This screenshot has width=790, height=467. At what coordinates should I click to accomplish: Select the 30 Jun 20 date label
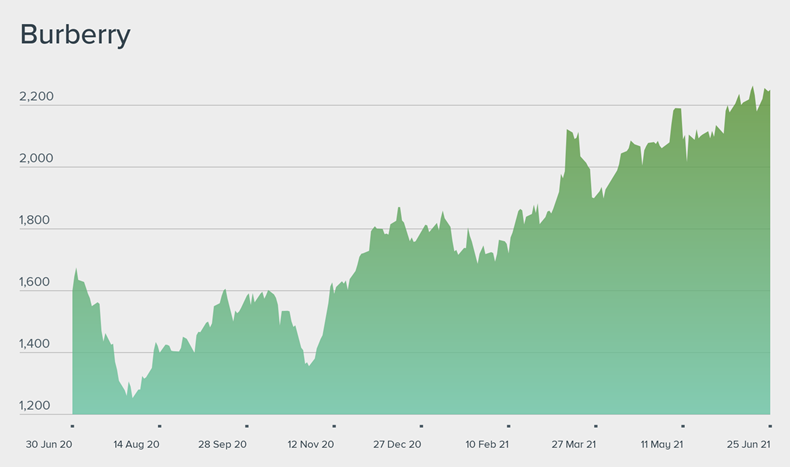[x=48, y=443]
